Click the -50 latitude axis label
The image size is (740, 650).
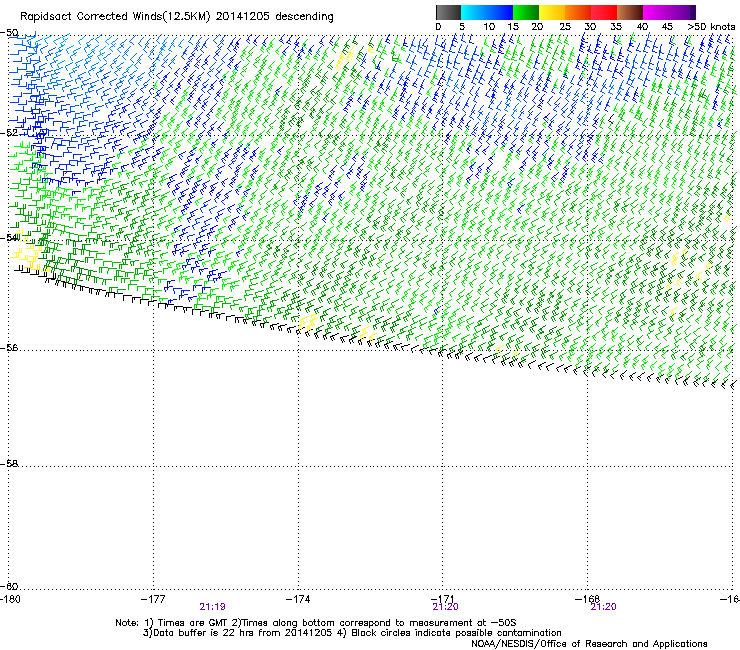[9, 33]
